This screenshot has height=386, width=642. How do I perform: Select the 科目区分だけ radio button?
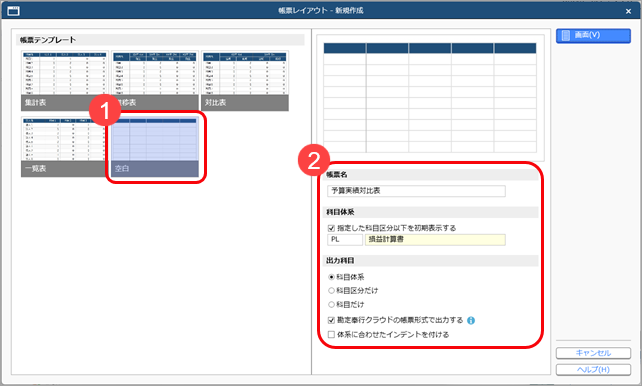tap(331, 291)
